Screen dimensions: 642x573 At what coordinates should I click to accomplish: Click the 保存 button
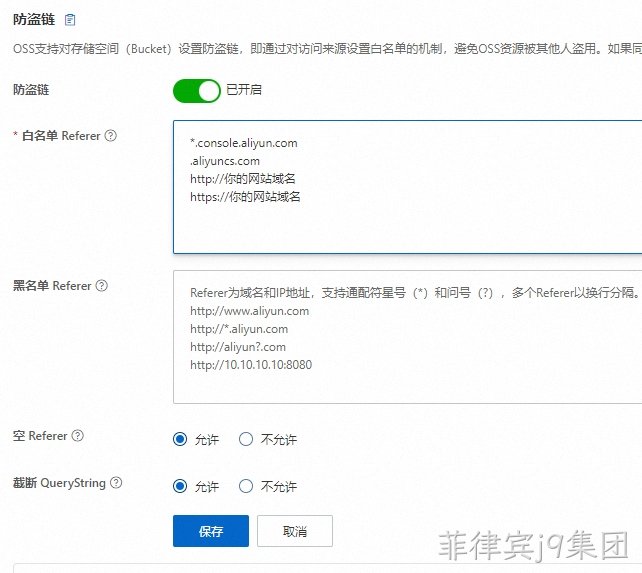click(211, 531)
